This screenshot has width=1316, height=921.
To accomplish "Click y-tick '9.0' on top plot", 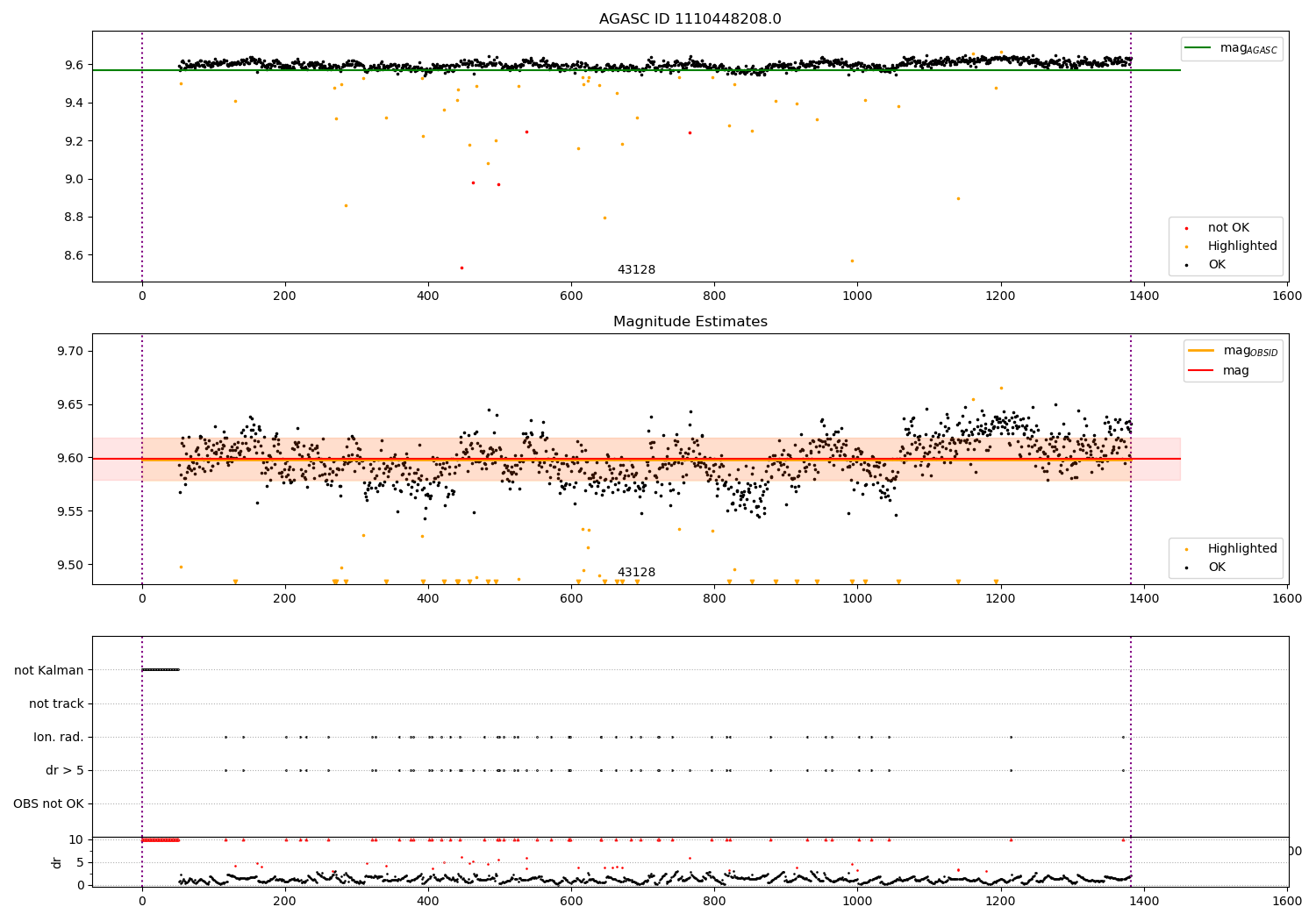I will click(73, 179).
